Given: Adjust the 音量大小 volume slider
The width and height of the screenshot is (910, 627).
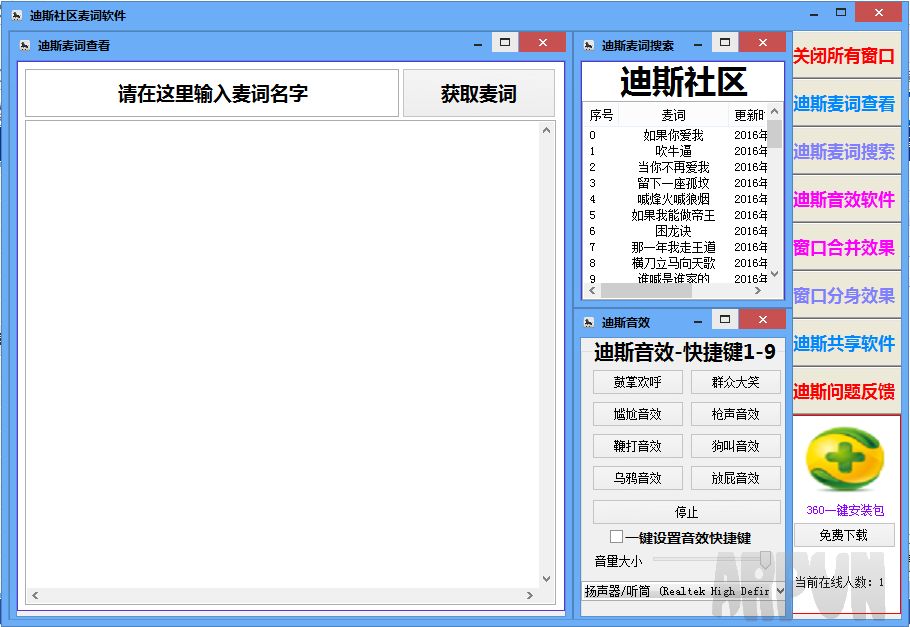Looking at the screenshot, I should 765,559.
